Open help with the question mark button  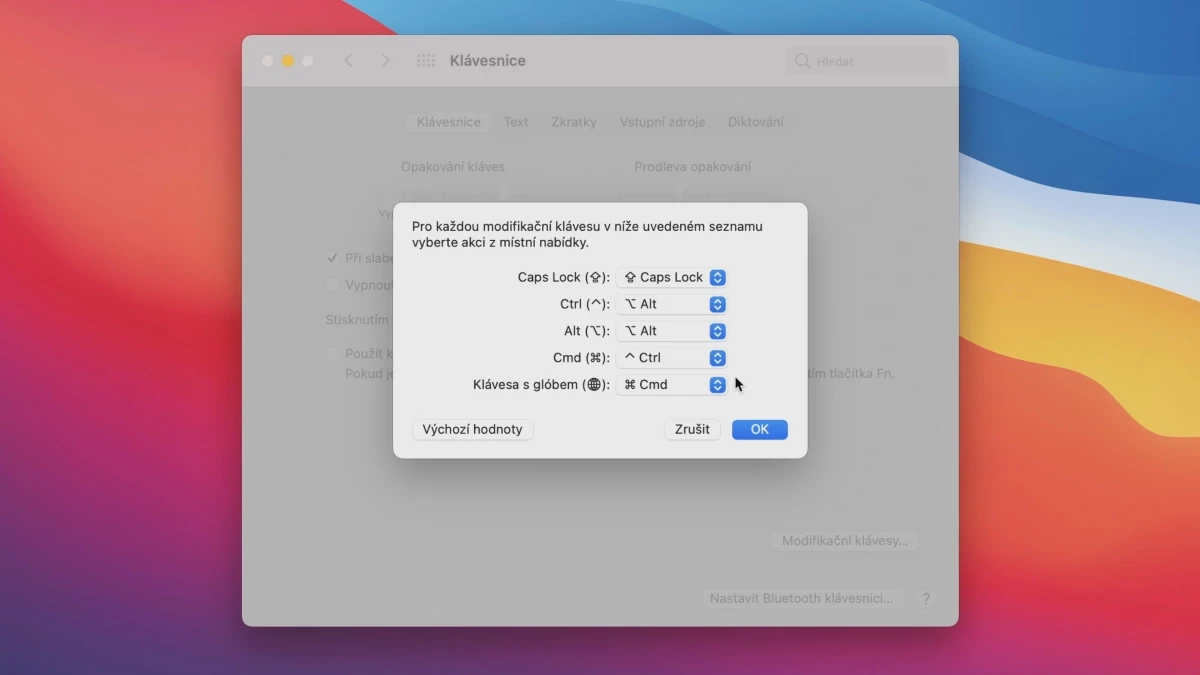coord(926,599)
